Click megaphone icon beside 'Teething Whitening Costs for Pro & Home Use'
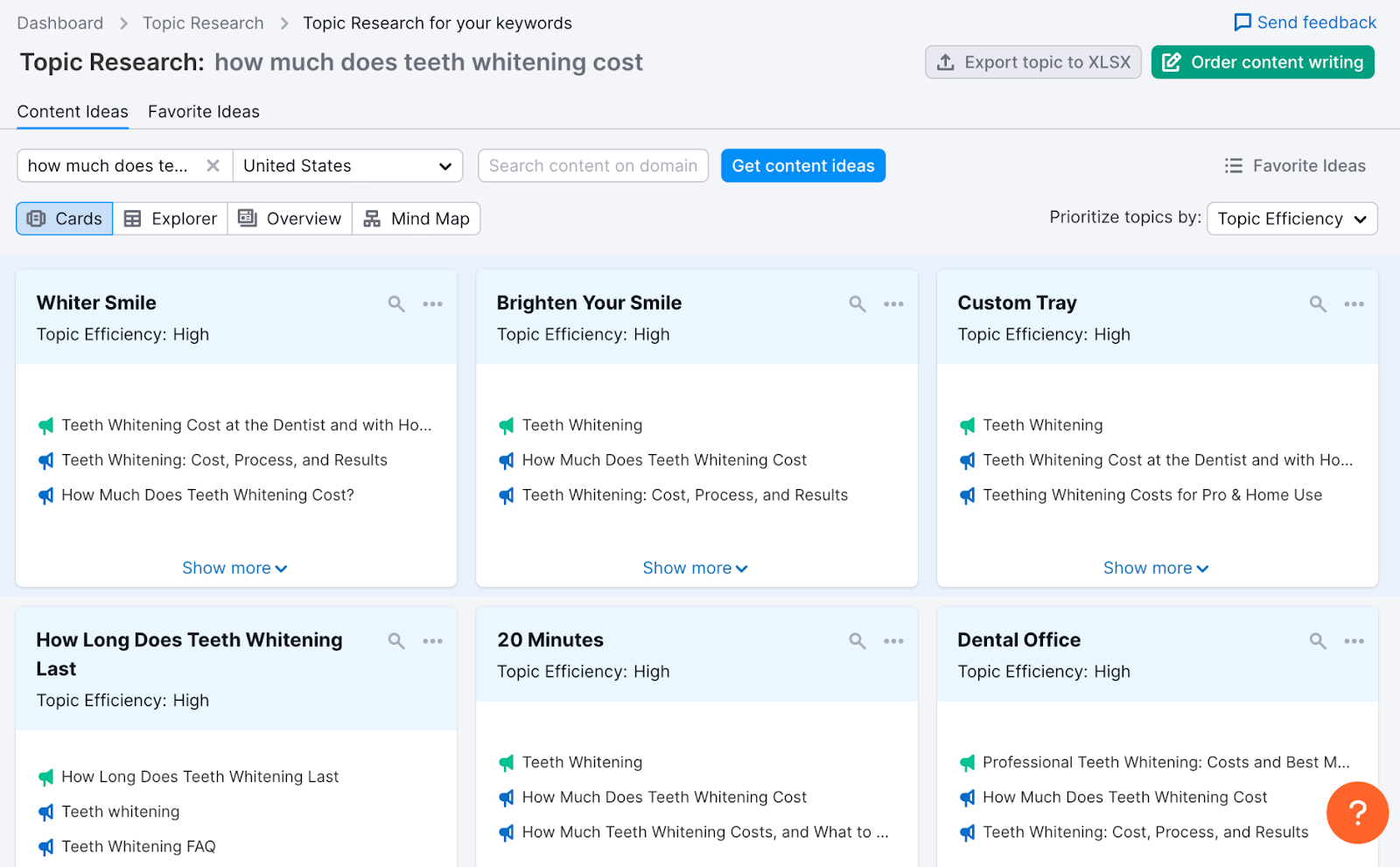Screen dimensions: 1400x867 (x=967, y=496)
